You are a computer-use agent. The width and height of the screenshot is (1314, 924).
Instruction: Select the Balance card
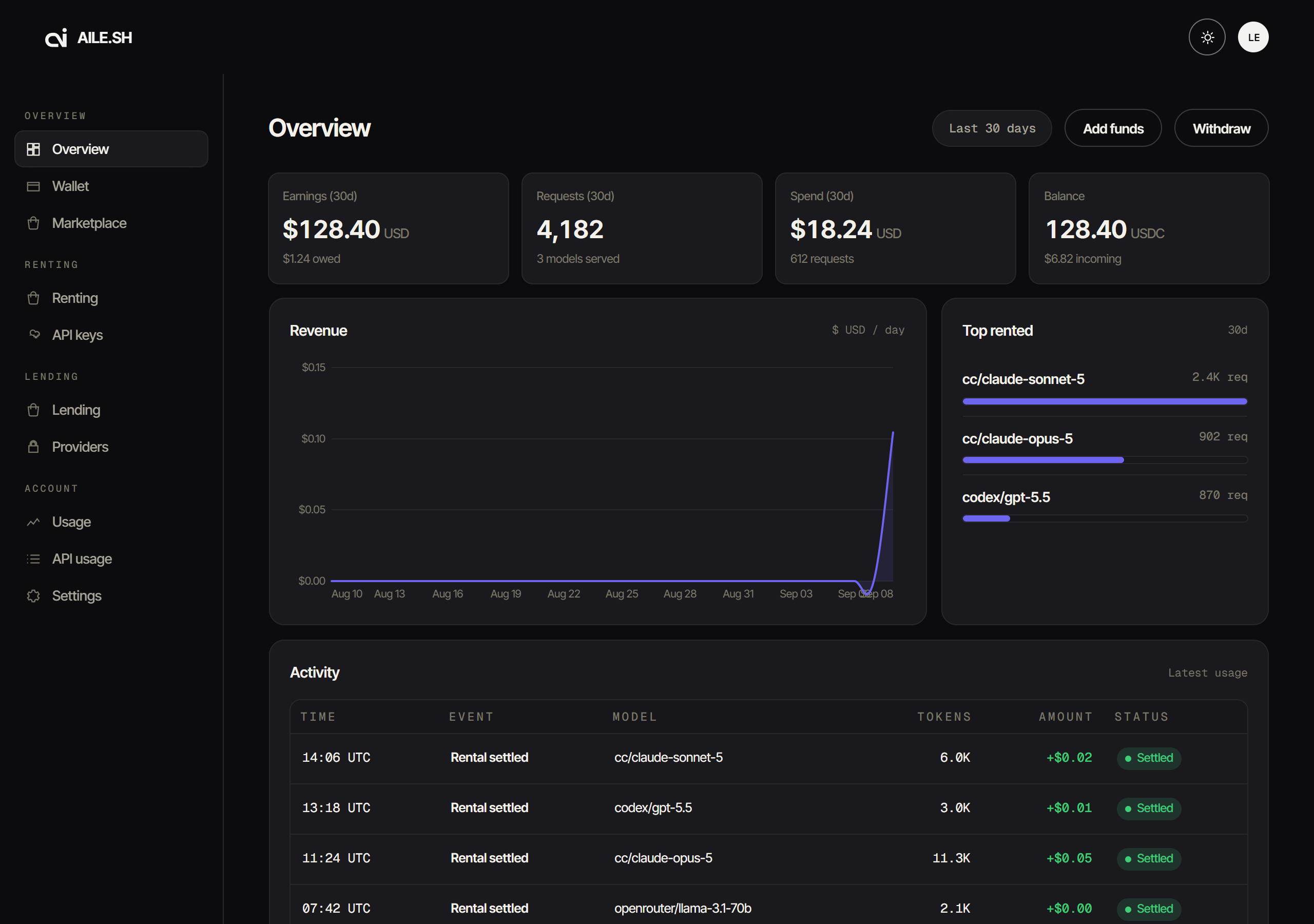tap(1149, 228)
